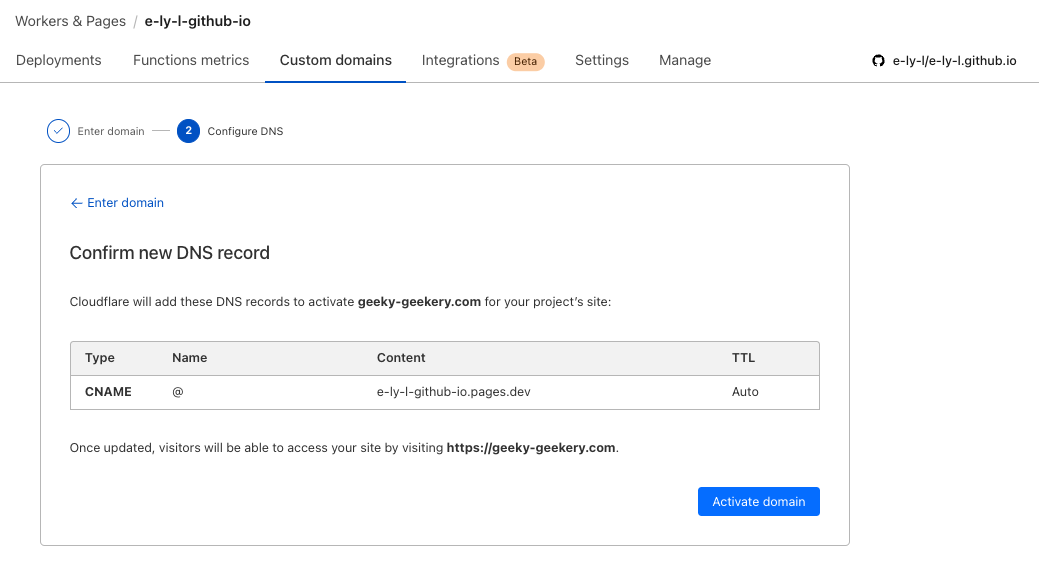The height and width of the screenshot is (561, 1039).
Task: Click the Auto TTL value
Action: coord(745,392)
